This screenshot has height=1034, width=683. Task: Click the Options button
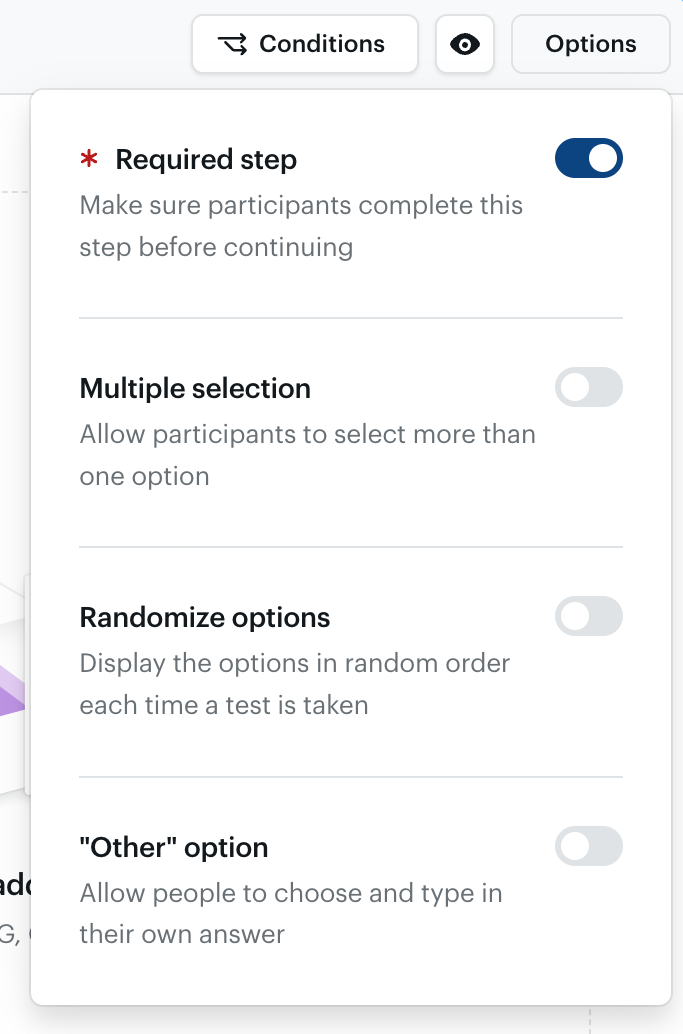coord(590,44)
